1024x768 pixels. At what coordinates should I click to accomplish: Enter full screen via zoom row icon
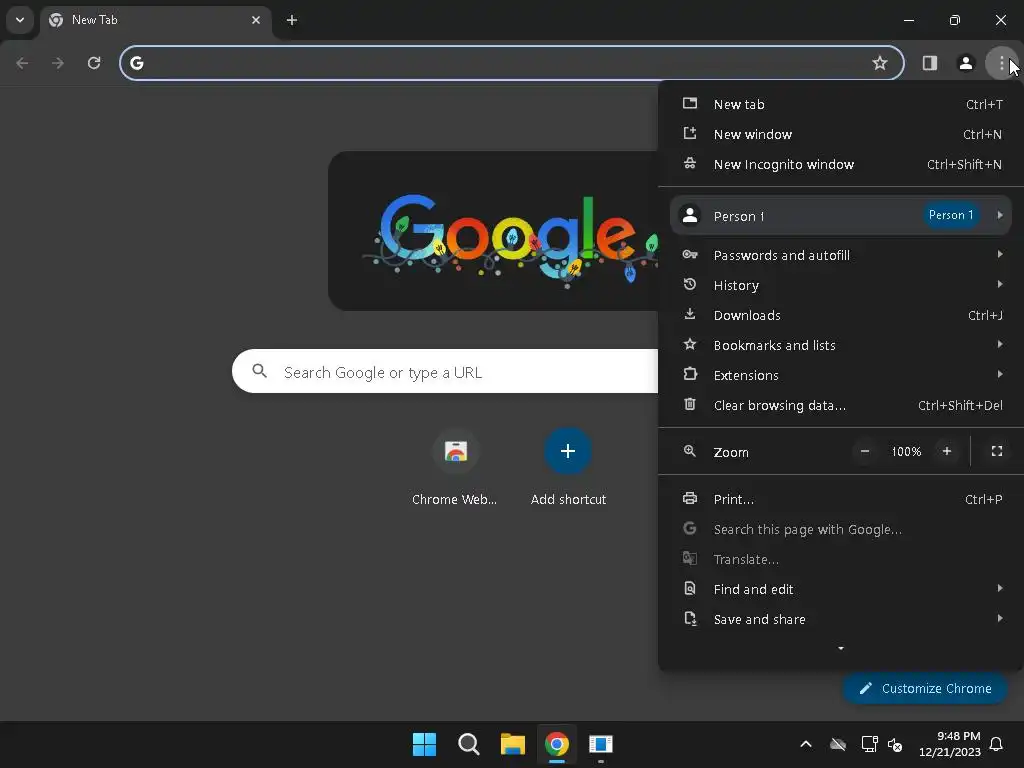pos(997,451)
